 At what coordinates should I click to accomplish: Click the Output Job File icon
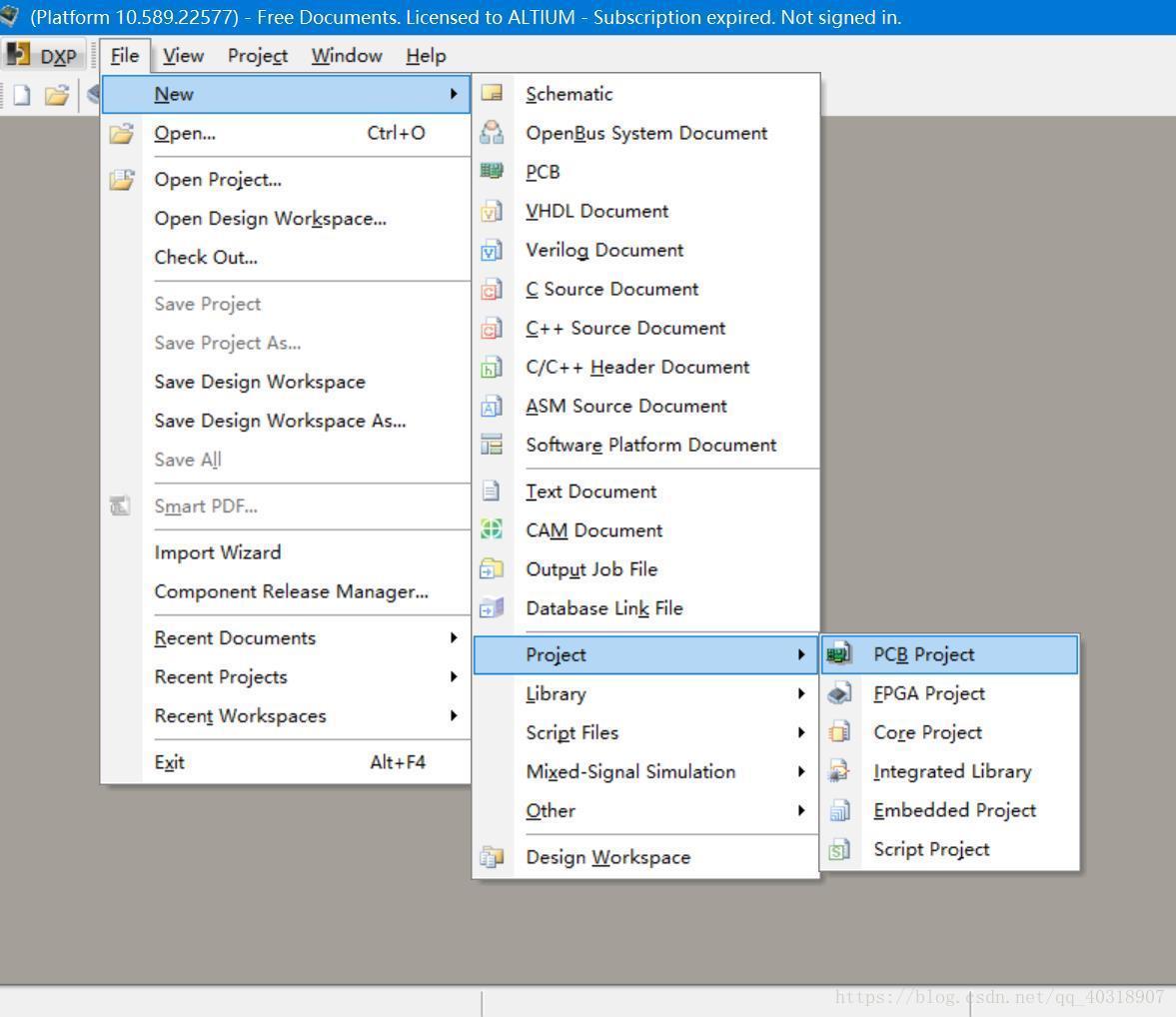point(492,568)
